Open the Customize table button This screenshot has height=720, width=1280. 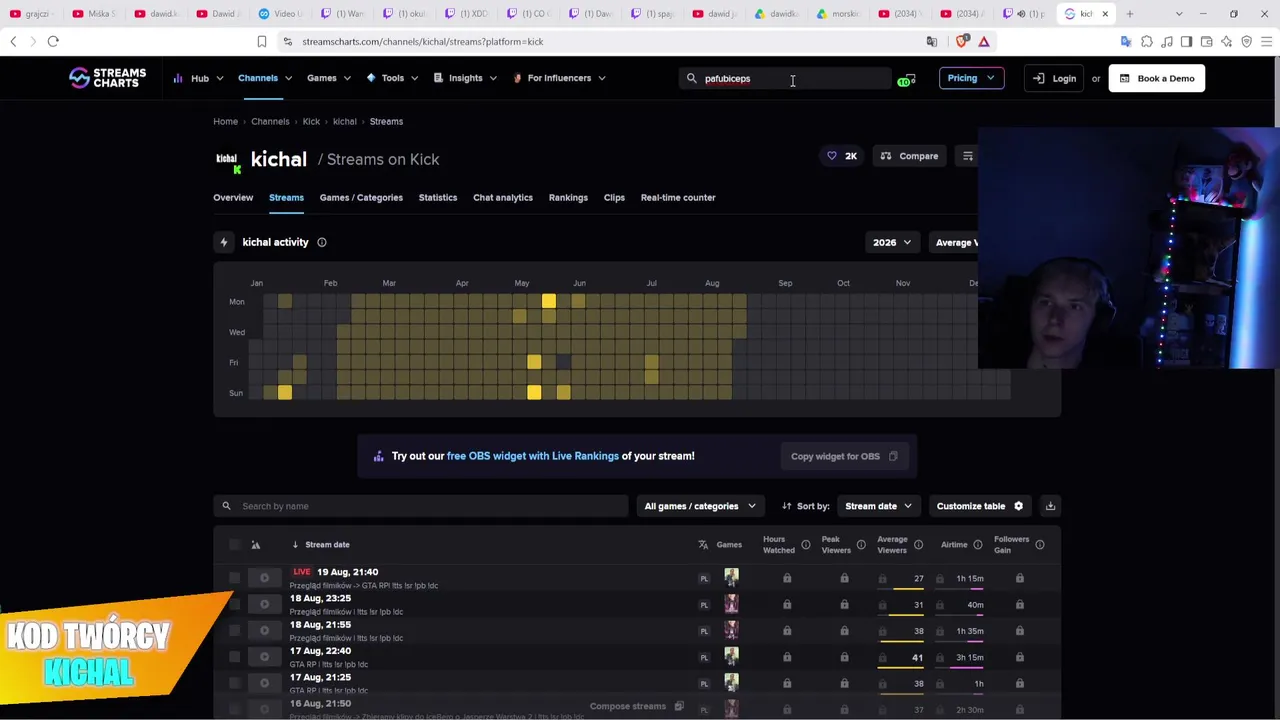980,506
